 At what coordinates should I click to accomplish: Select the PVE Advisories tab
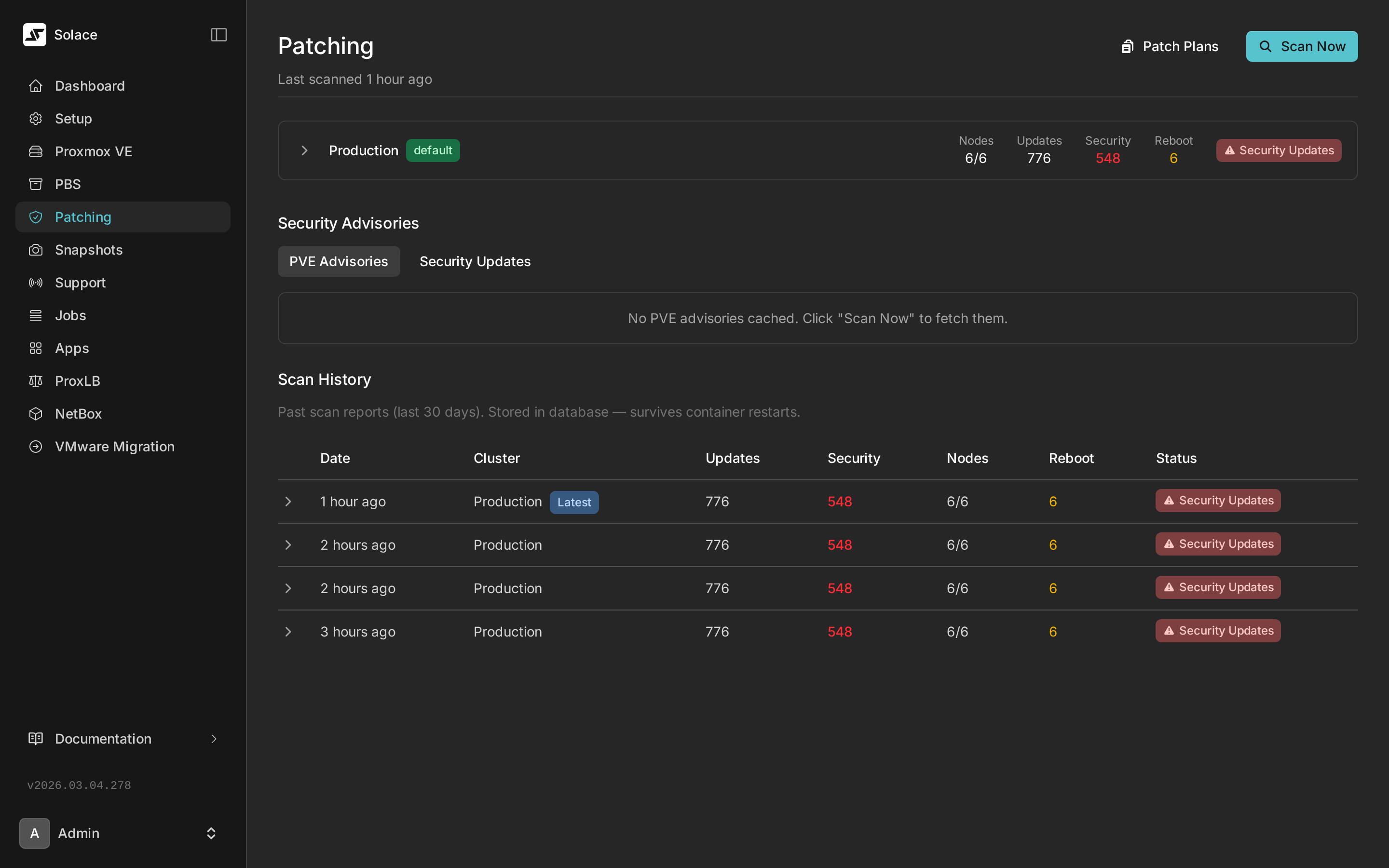tap(339, 261)
